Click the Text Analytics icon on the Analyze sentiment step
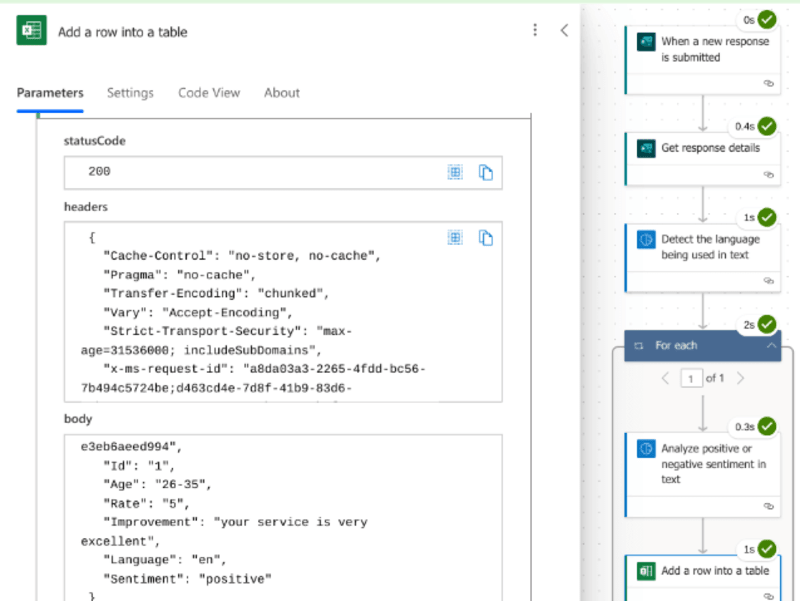The image size is (800, 601). [646, 448]
